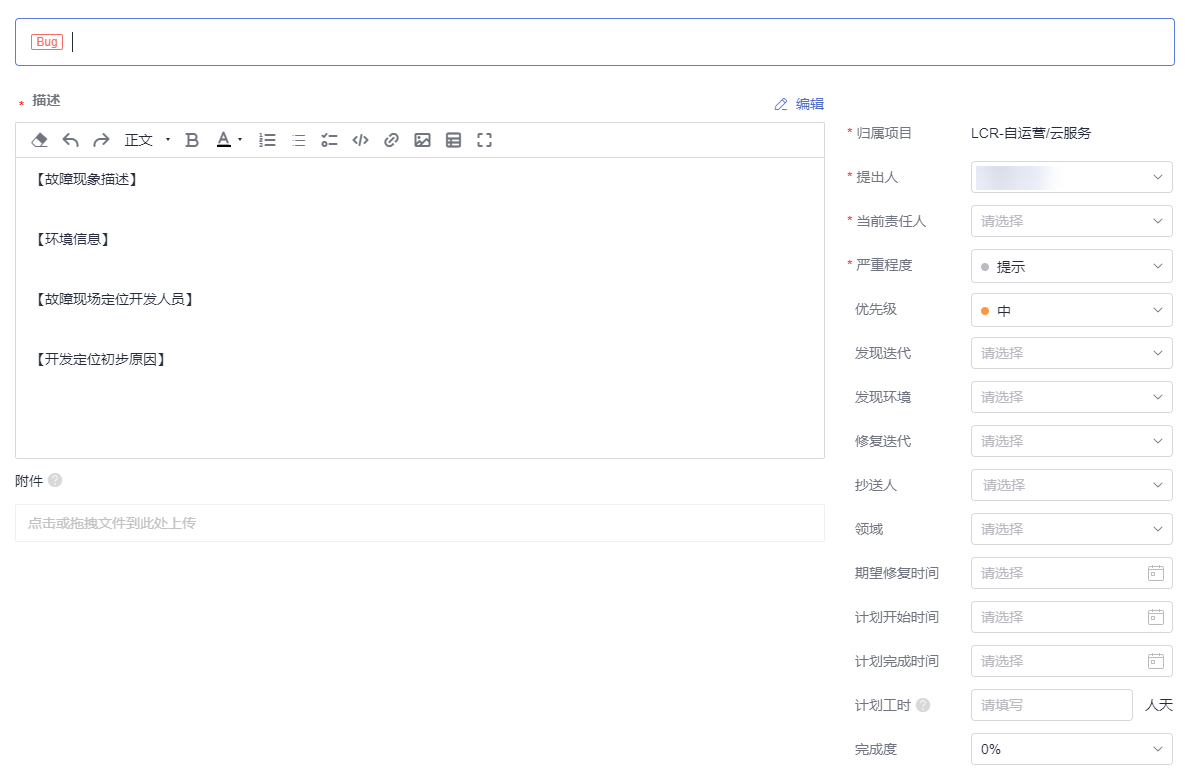Open the 严重程度 severity dropdown
Viewport: 1185px width, 773px height.
coord(1071,266)
